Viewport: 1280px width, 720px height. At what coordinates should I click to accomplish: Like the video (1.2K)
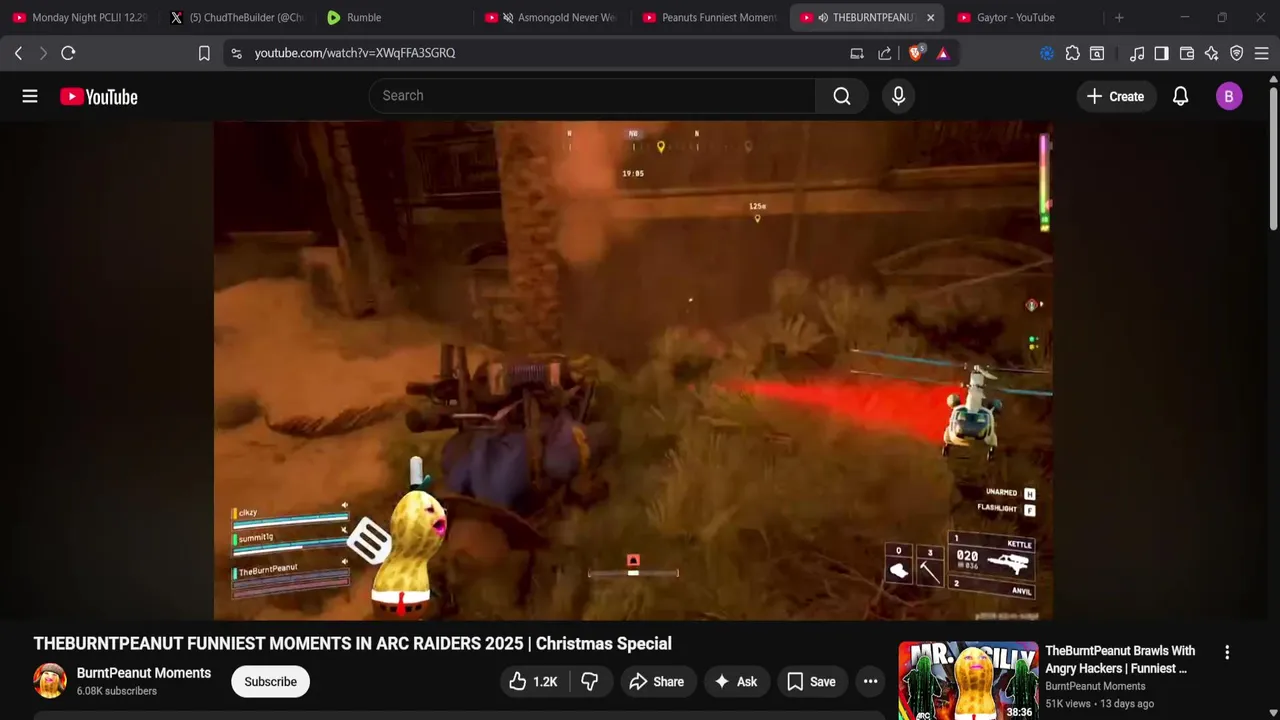pyautogui.click(x=533, y=681)
